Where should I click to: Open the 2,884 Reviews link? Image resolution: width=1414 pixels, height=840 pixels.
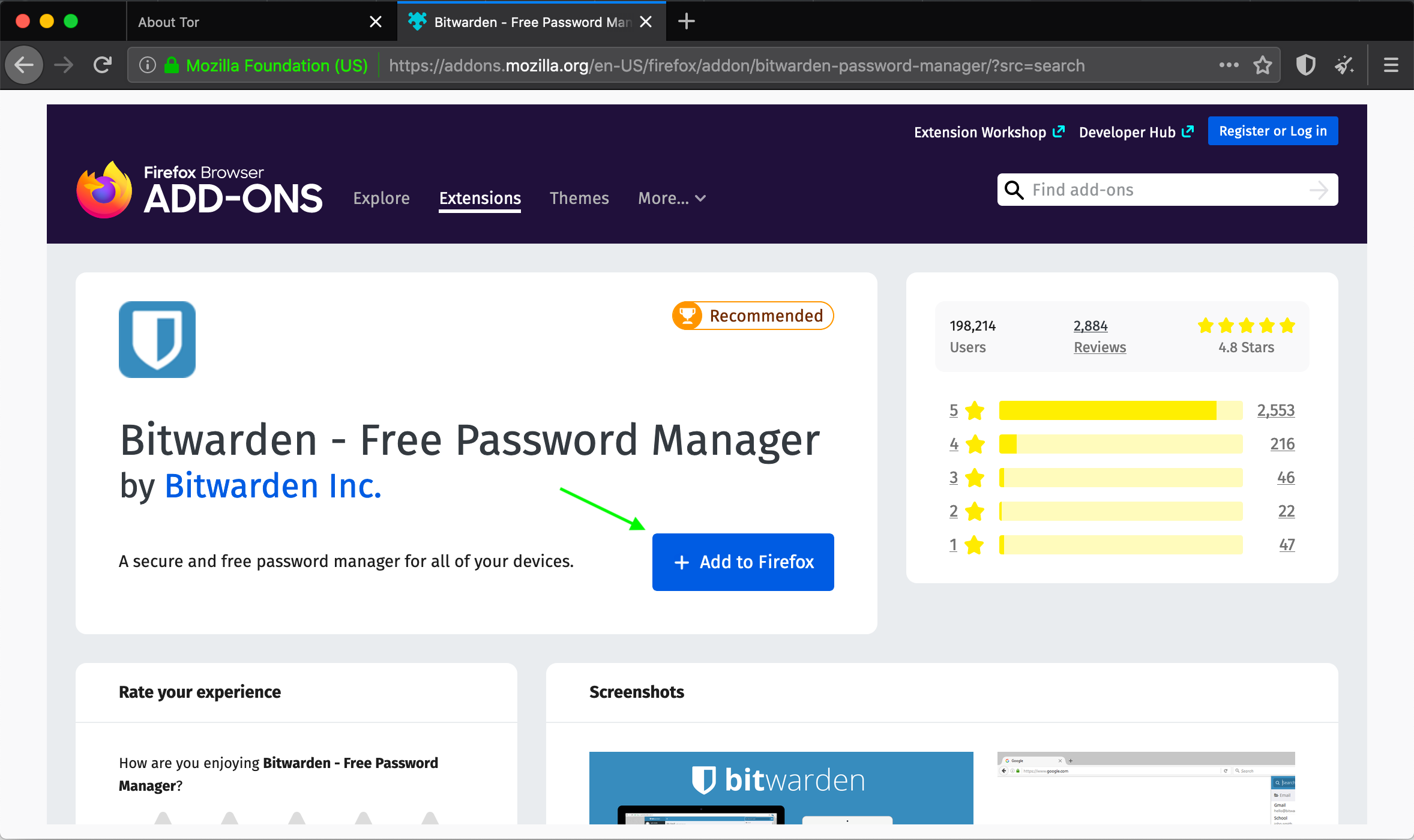pos(1100,337)
